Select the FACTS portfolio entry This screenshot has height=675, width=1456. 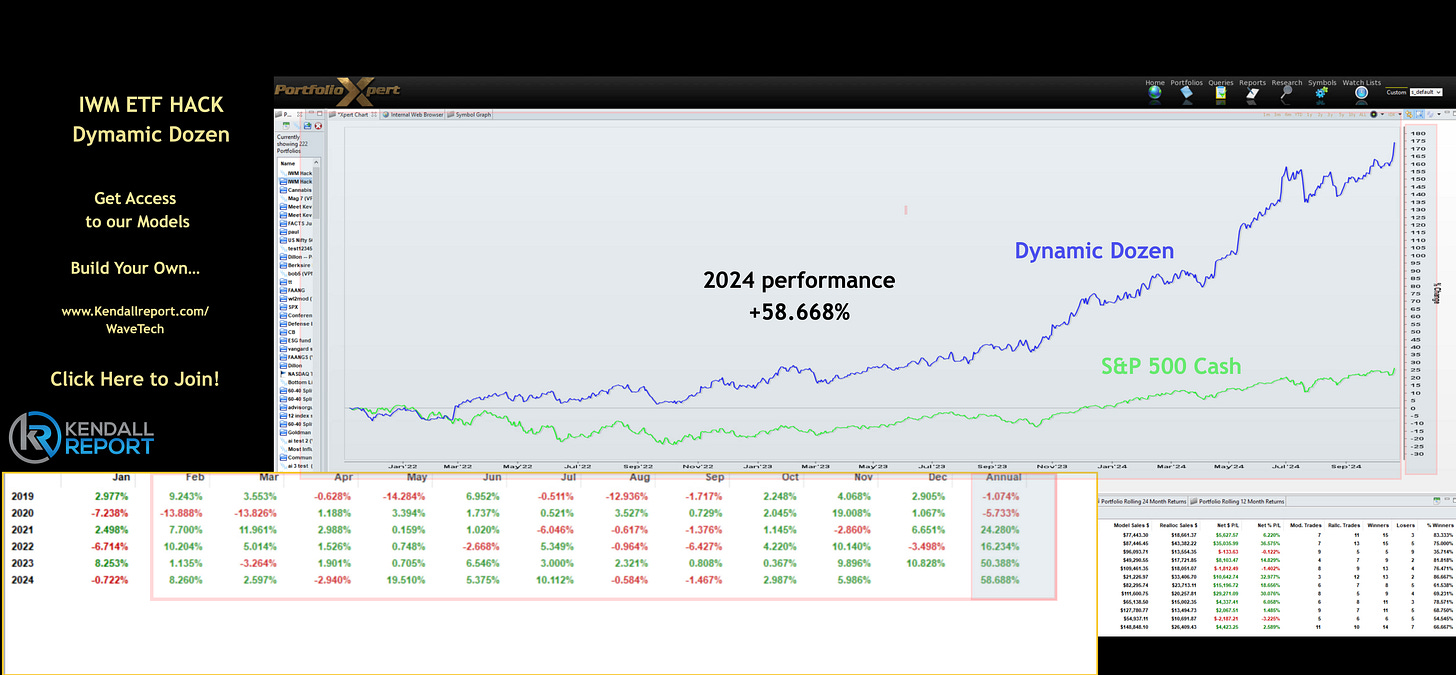click(297, 223)
